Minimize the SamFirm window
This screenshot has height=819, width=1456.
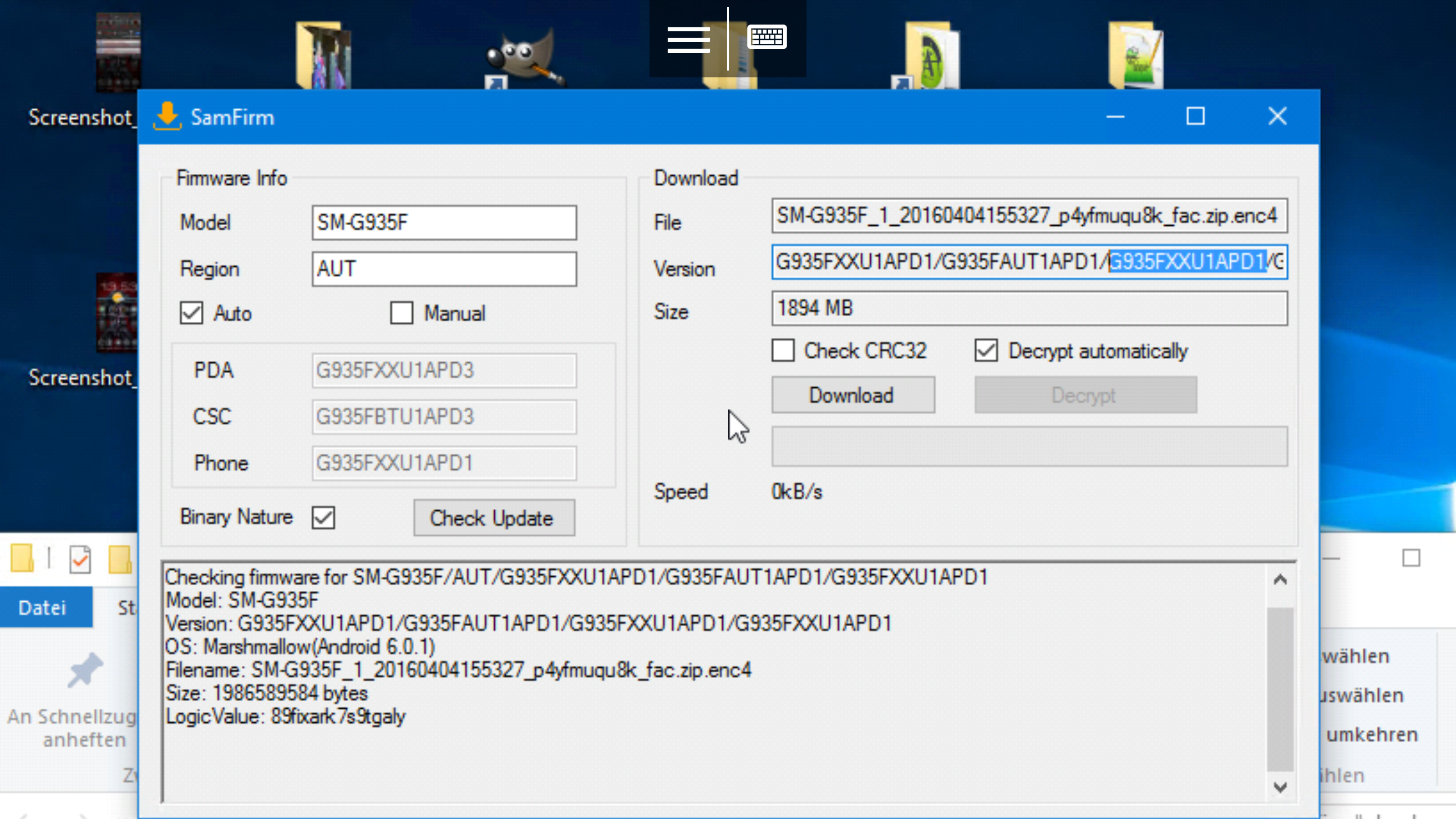click(1115, 117)
